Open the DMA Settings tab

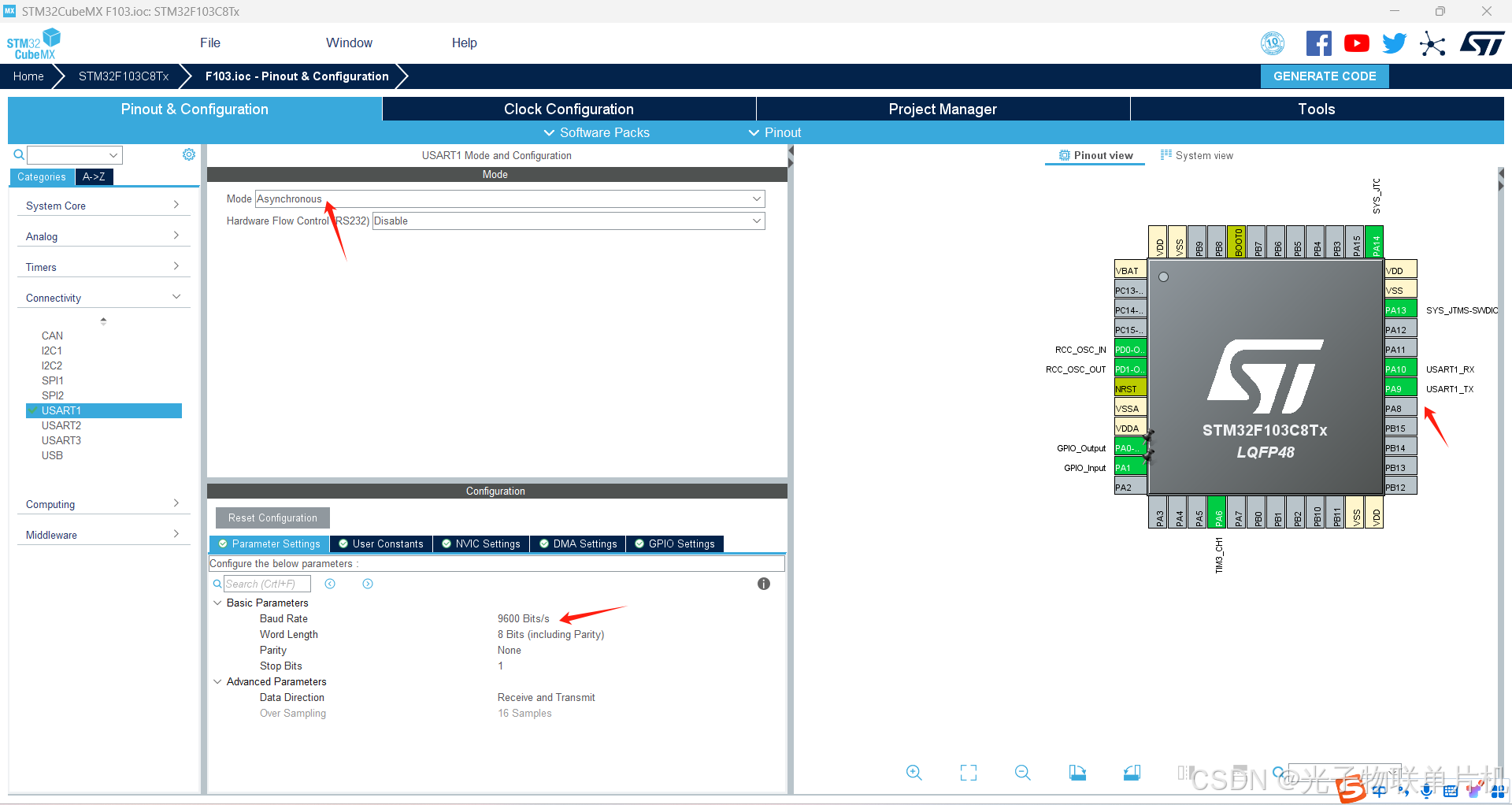coord(578,543)
